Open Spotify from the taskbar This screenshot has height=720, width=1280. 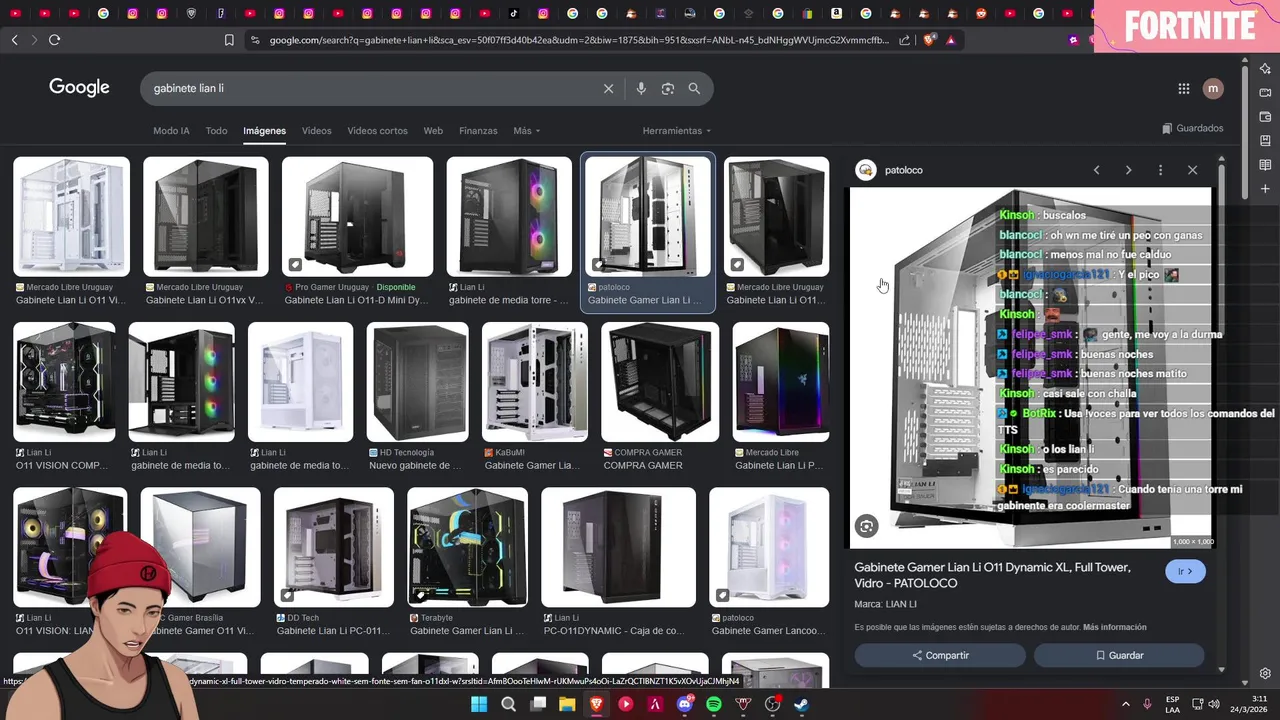pyautogui.click(x=714, y=704)
